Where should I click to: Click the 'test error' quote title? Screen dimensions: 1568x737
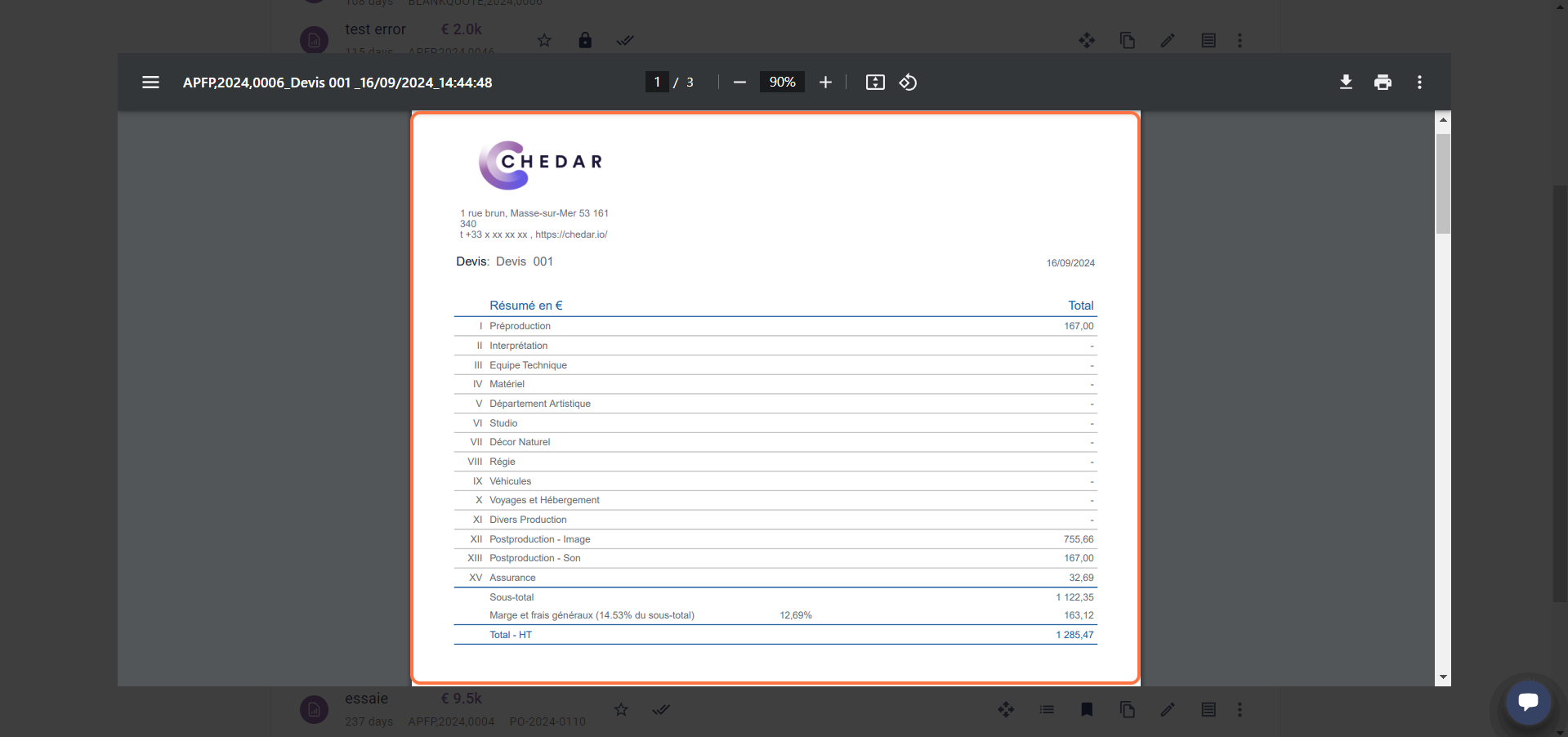(375, 29)
